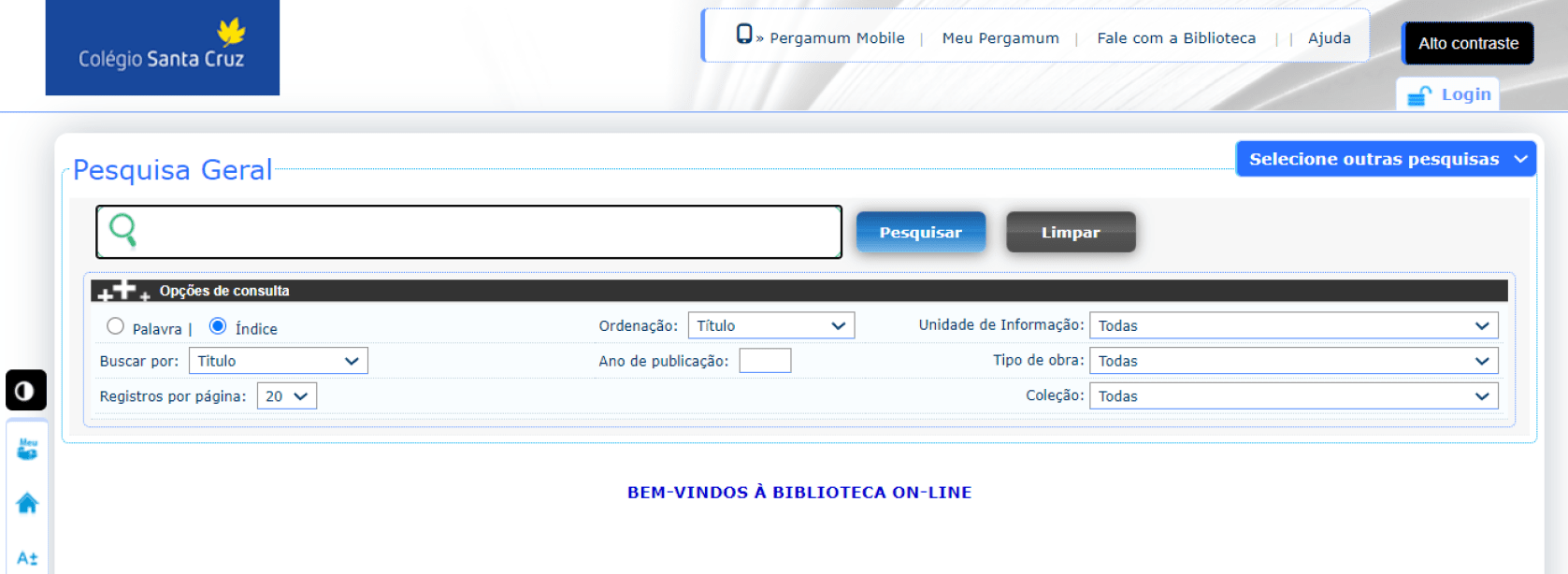Click the Ano de publicação field
The width and height of the screenshot is (1568, 574).
765,361
